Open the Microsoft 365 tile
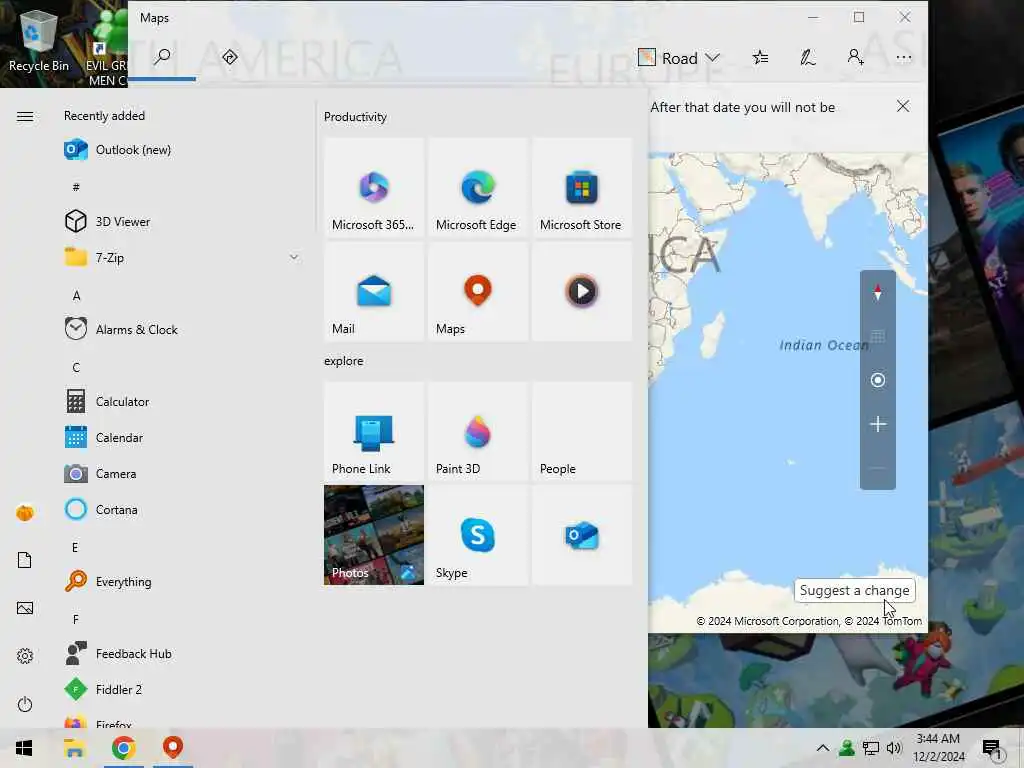 coord(374,187)
